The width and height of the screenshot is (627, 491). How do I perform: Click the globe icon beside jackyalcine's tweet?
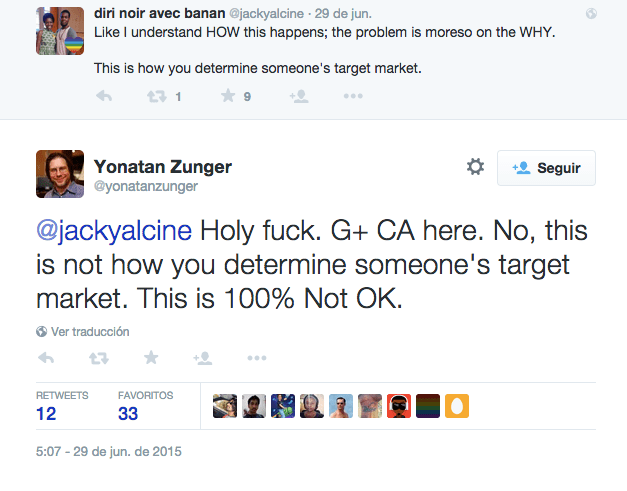coord(591,14)
